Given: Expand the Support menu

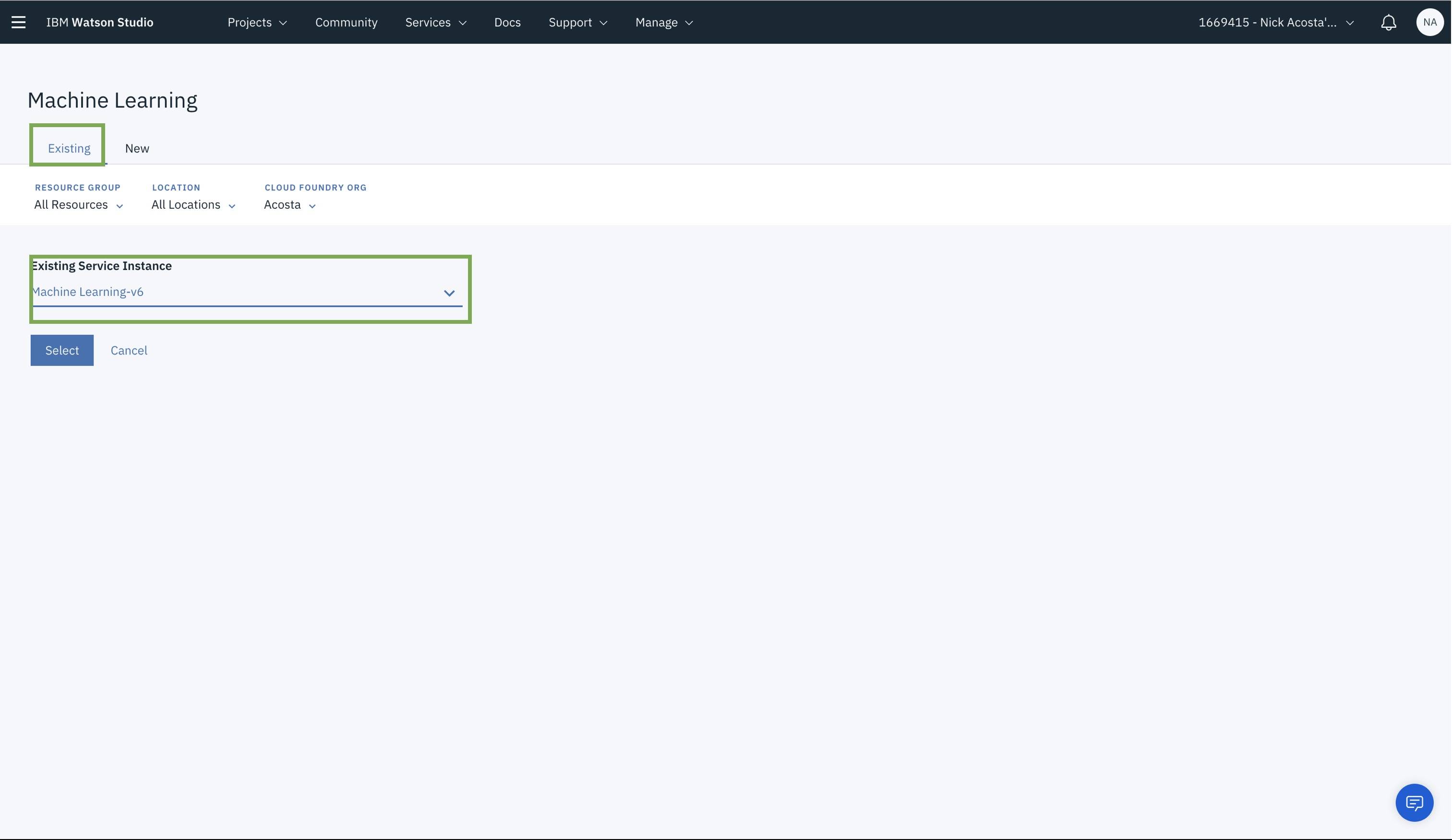Looking at the screenshot, I should tap(577, 22).
